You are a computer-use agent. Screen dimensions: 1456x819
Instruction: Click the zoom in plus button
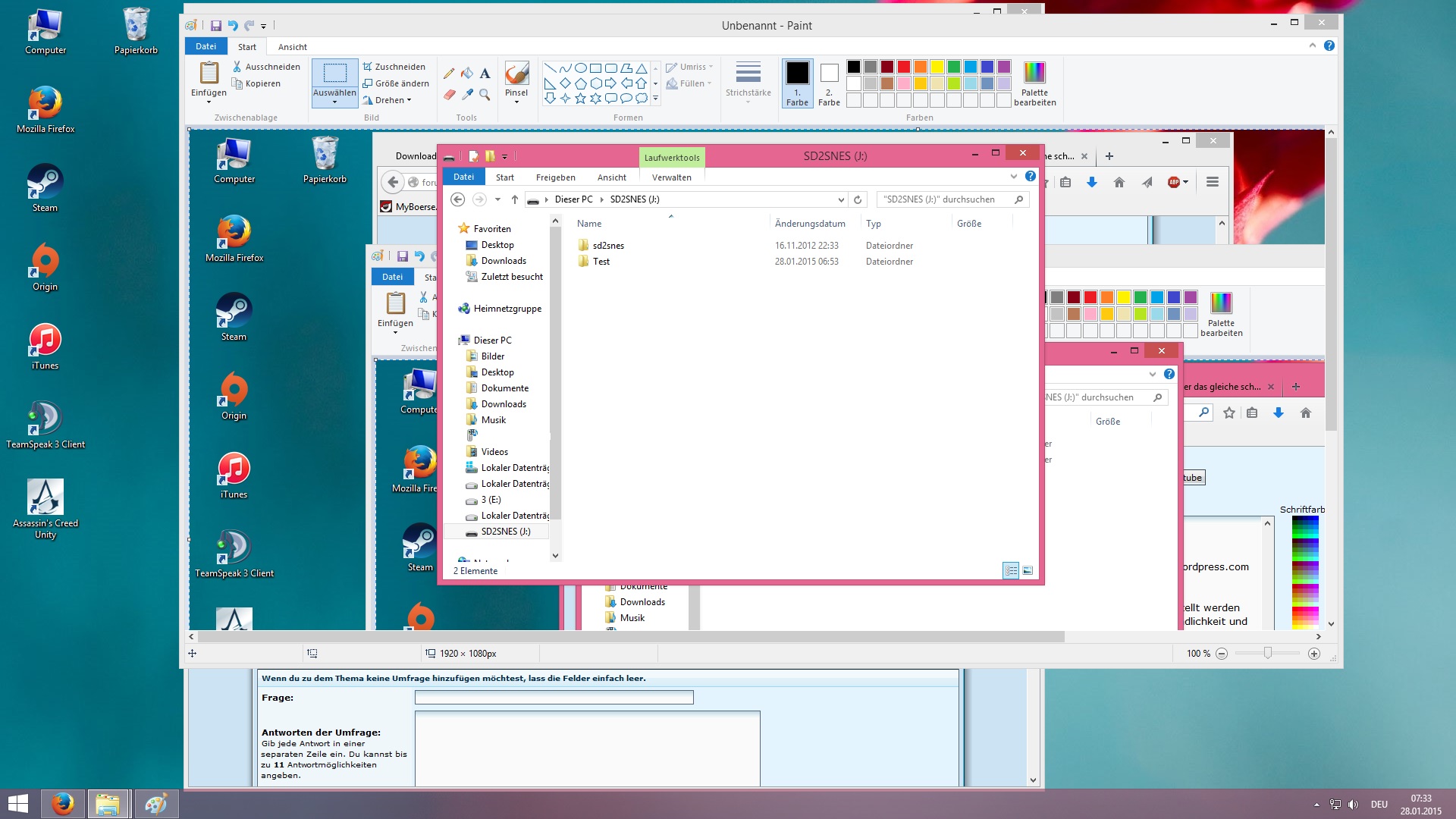1314,654
